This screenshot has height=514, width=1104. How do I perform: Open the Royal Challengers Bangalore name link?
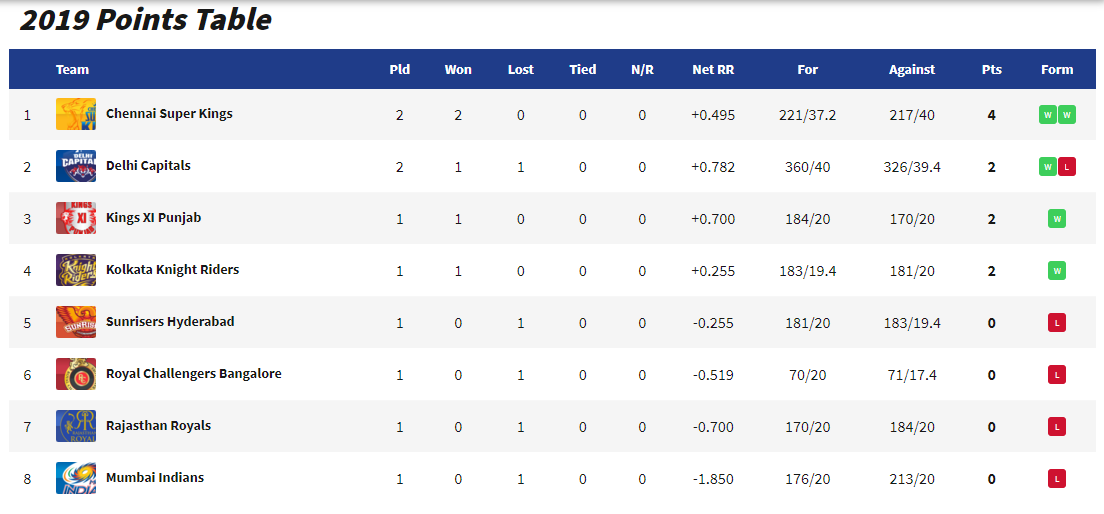coord(194,374)
